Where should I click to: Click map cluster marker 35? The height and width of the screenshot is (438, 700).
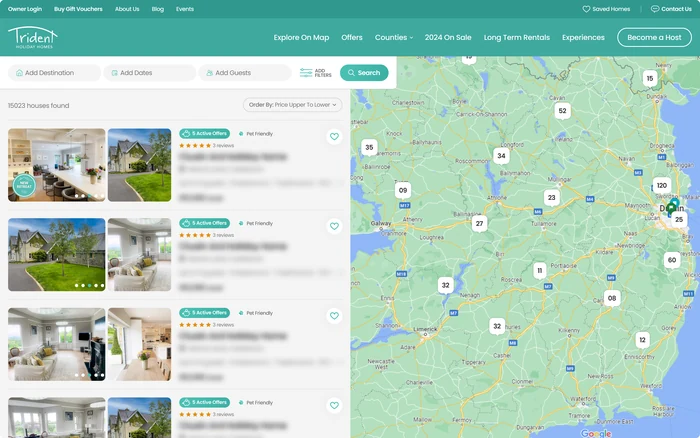pos(369,147)
